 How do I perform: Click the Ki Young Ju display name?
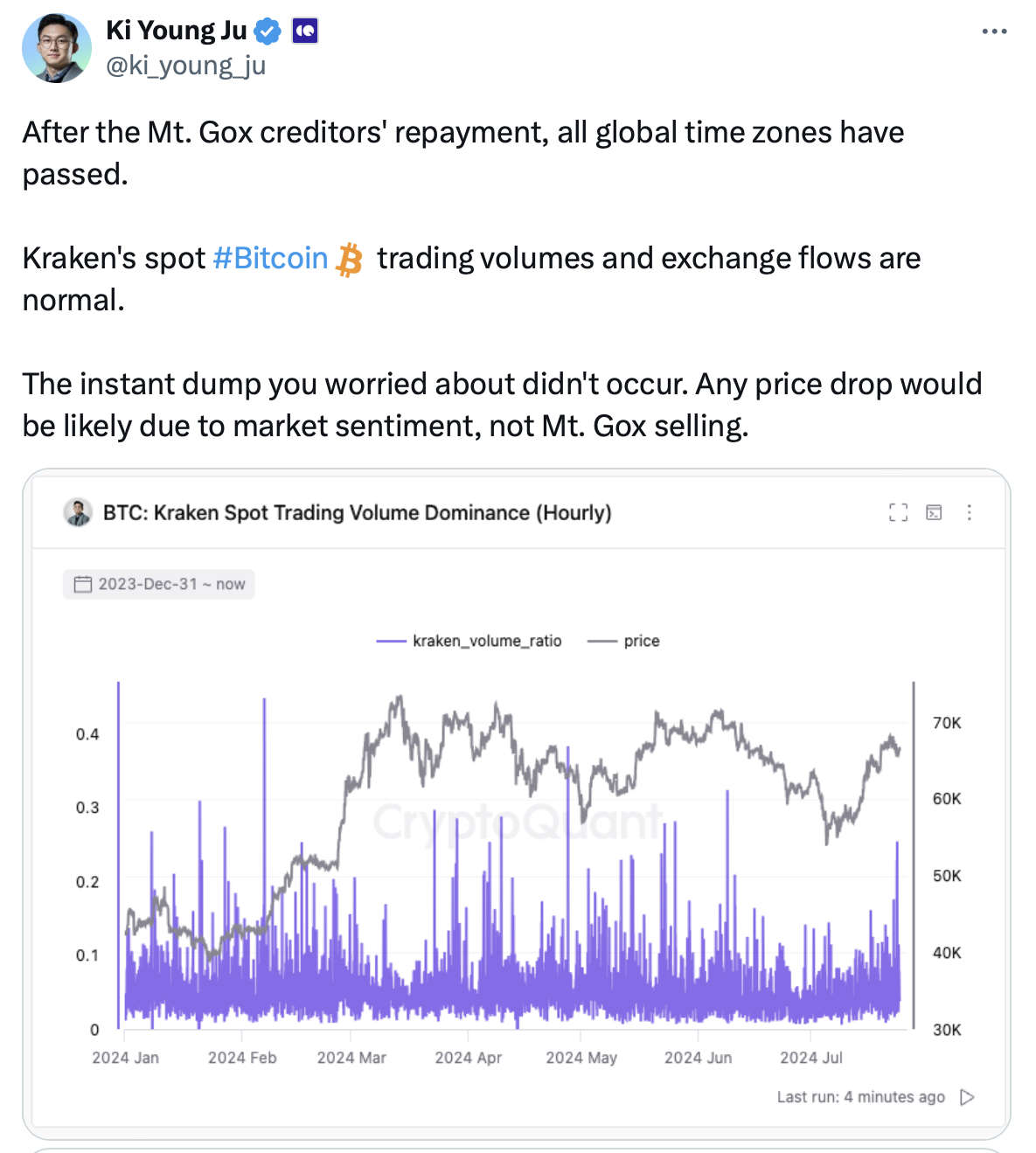(177, 31)
